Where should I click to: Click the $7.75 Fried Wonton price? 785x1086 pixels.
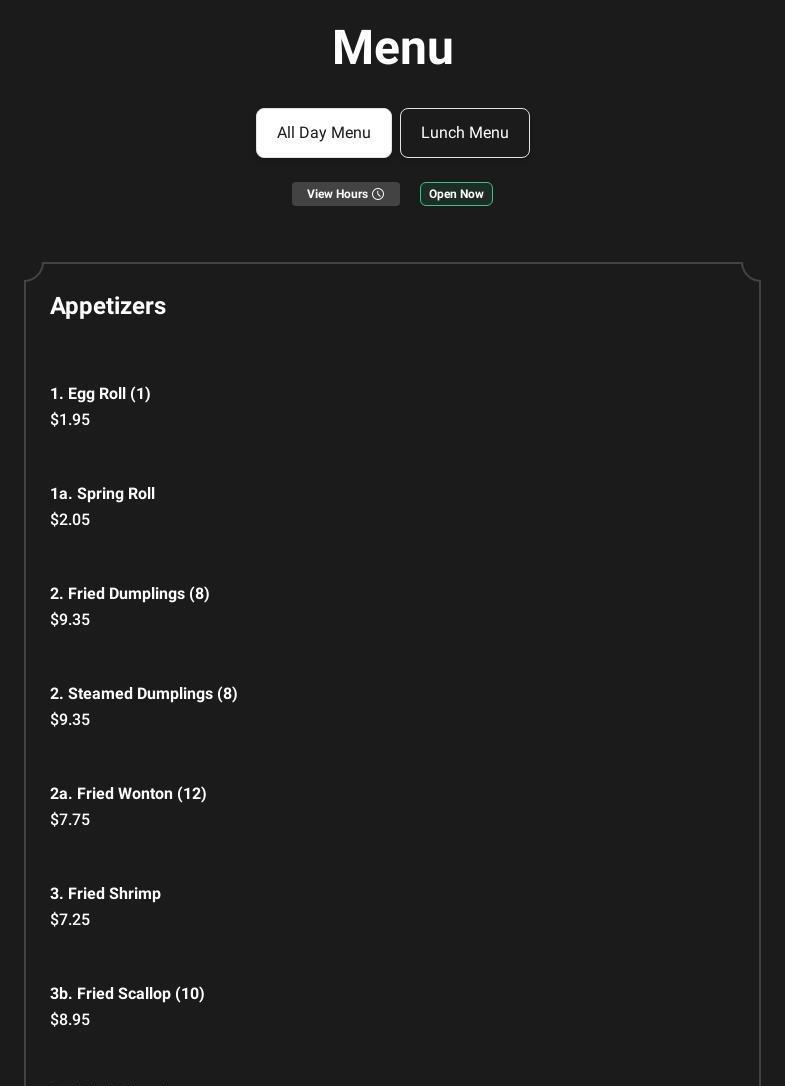[x=70, y=820]
